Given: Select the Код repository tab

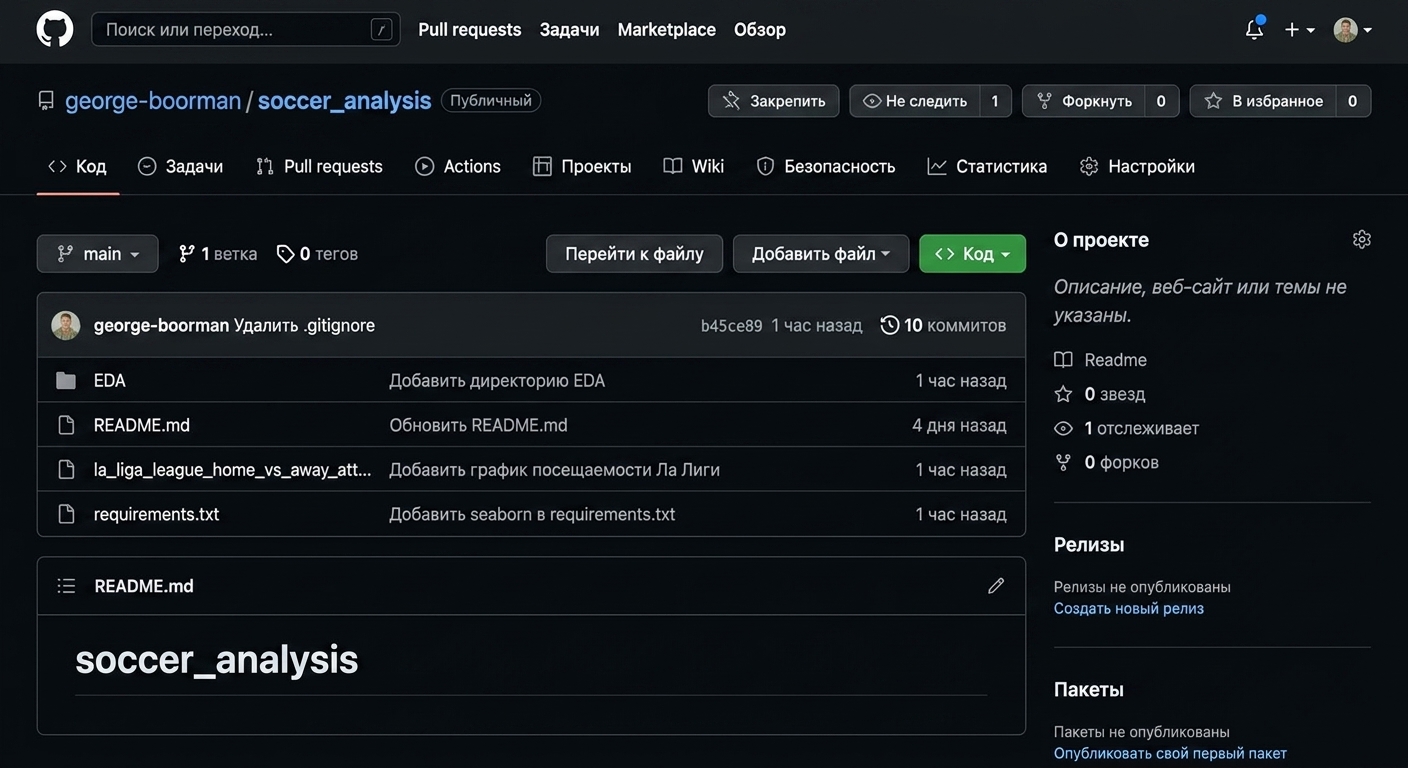Looking at the screenshot, I should coord(77,166).
